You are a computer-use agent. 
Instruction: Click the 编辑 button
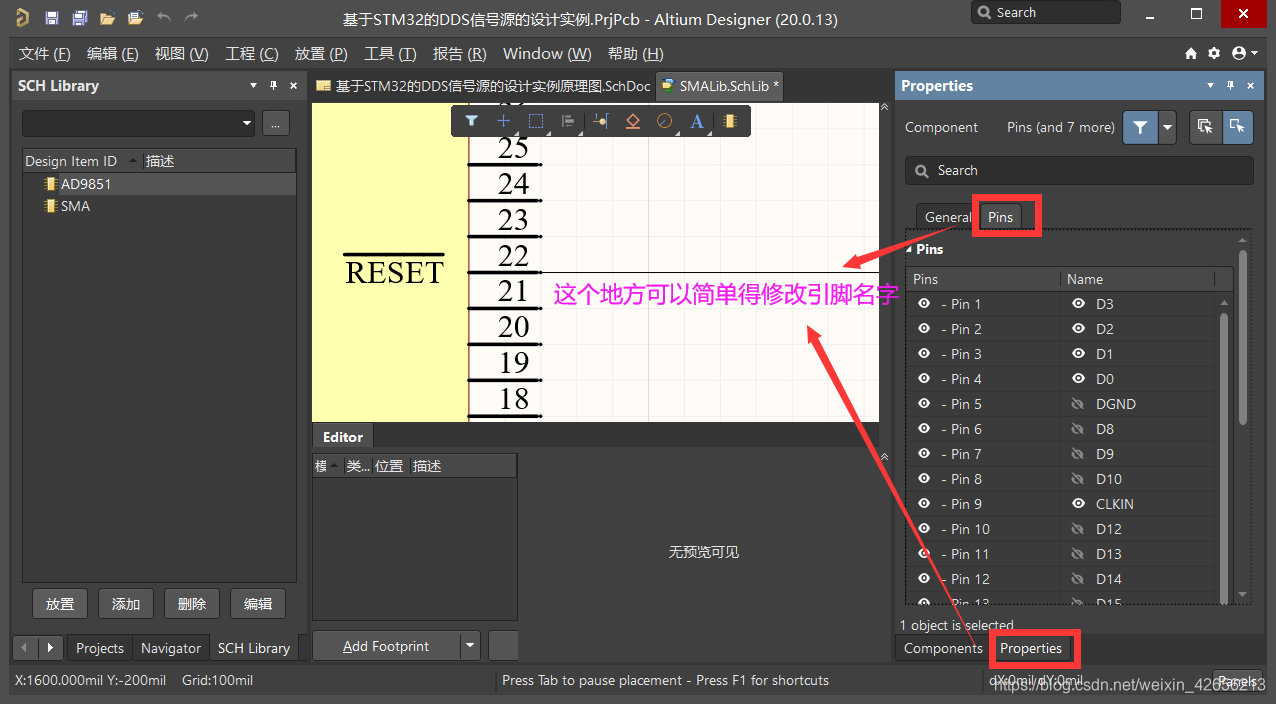(258, 604)
